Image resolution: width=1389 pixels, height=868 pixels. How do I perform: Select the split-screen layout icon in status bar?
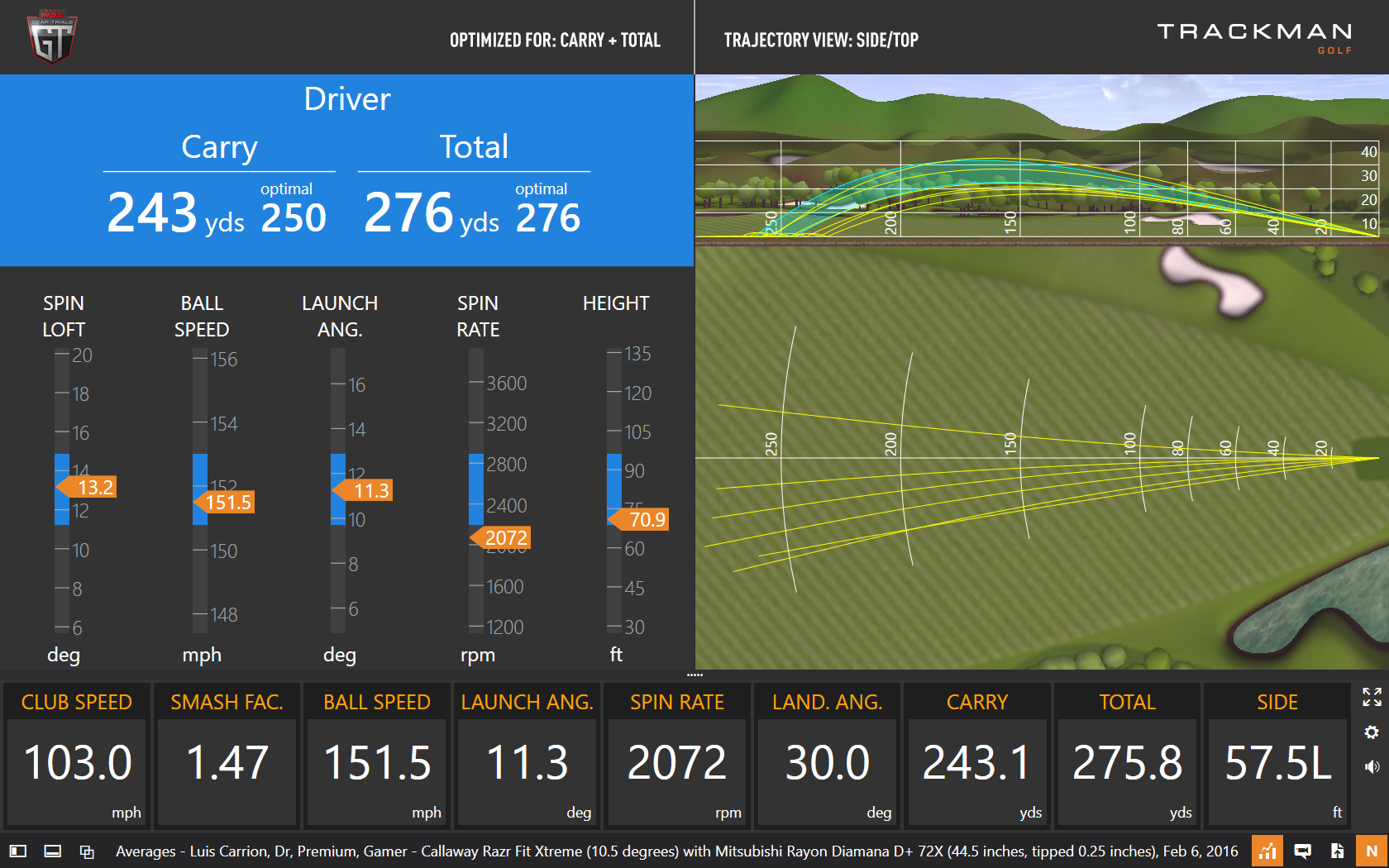(x=52, y=851)
